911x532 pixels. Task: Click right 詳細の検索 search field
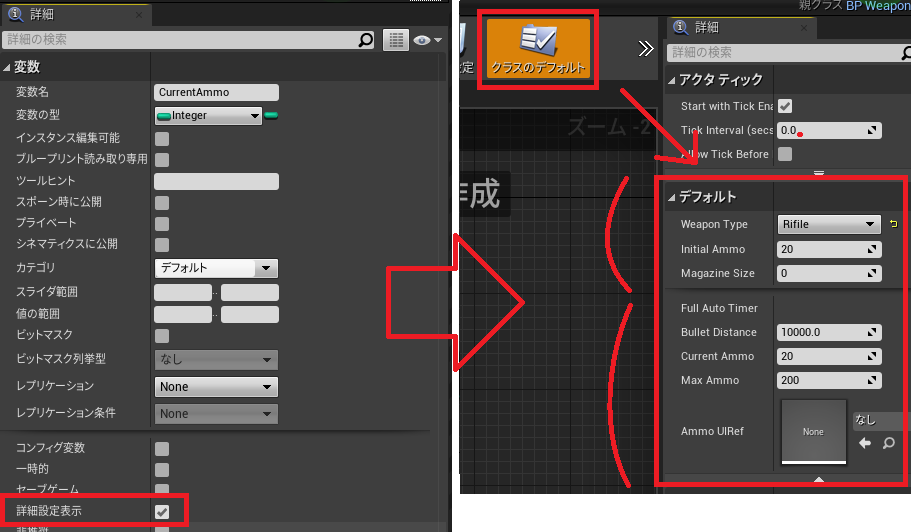(784, 53)
